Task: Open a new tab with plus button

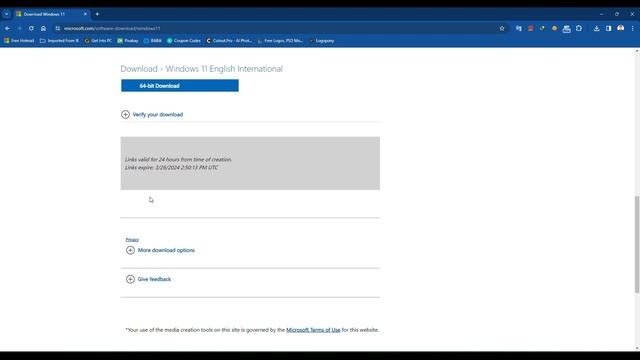Action: (x=97, y=14)
